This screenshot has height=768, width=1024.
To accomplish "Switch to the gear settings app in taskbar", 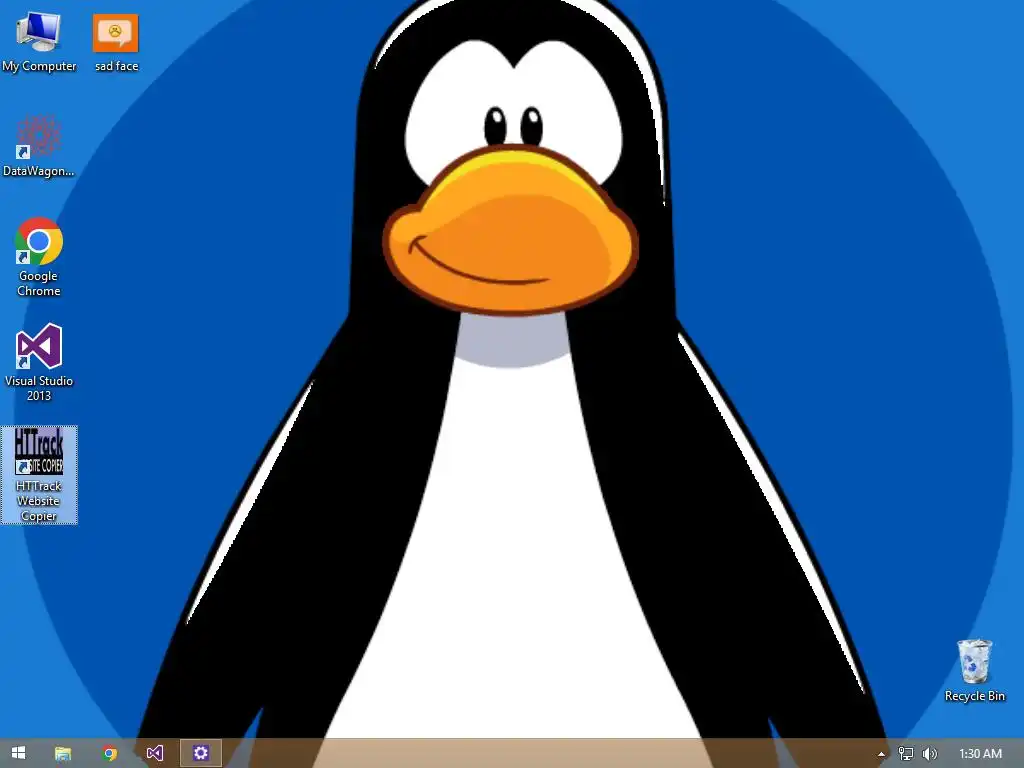I will point(200,753).
